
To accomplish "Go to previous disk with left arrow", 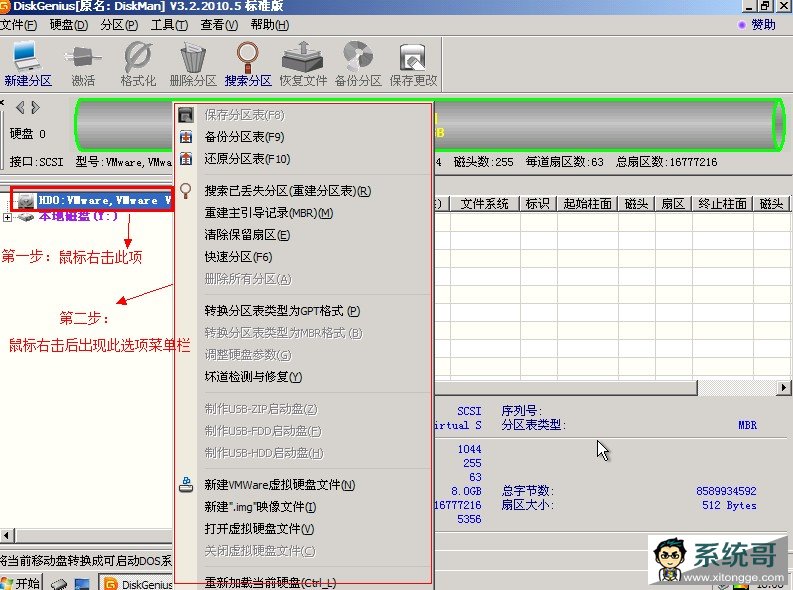I will [20, 108].
